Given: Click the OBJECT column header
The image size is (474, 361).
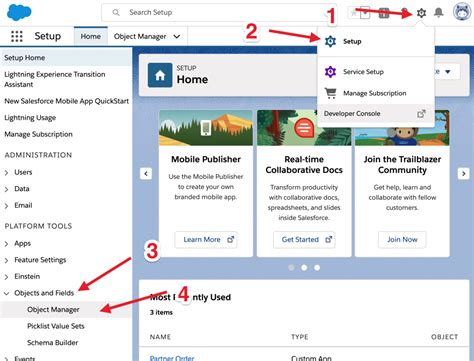Looking at the screenshot, I should coord(444,337).
